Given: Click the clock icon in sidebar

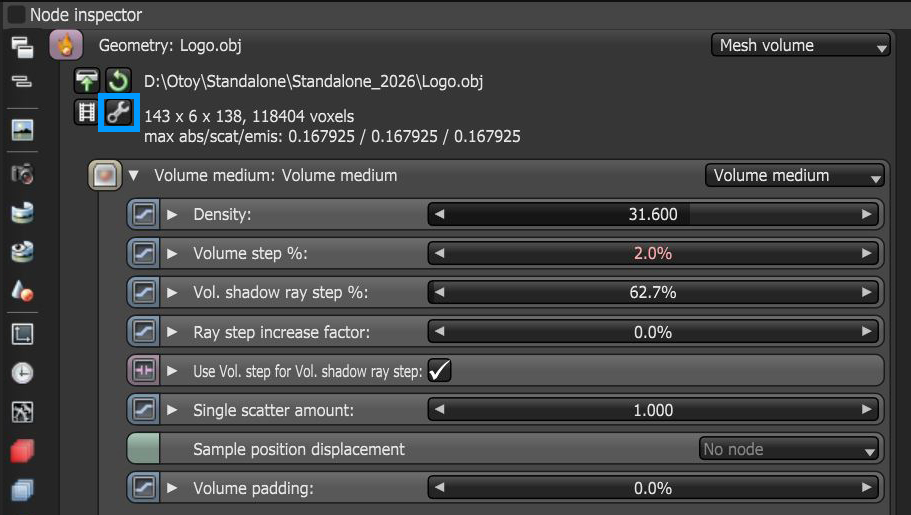Looking at the screenshot, I should click(x=21, y=372).
